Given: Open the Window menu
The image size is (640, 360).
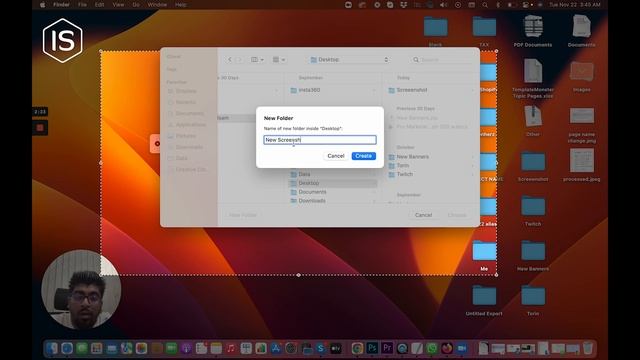Looking at the screenshot, I should (157, 5).
